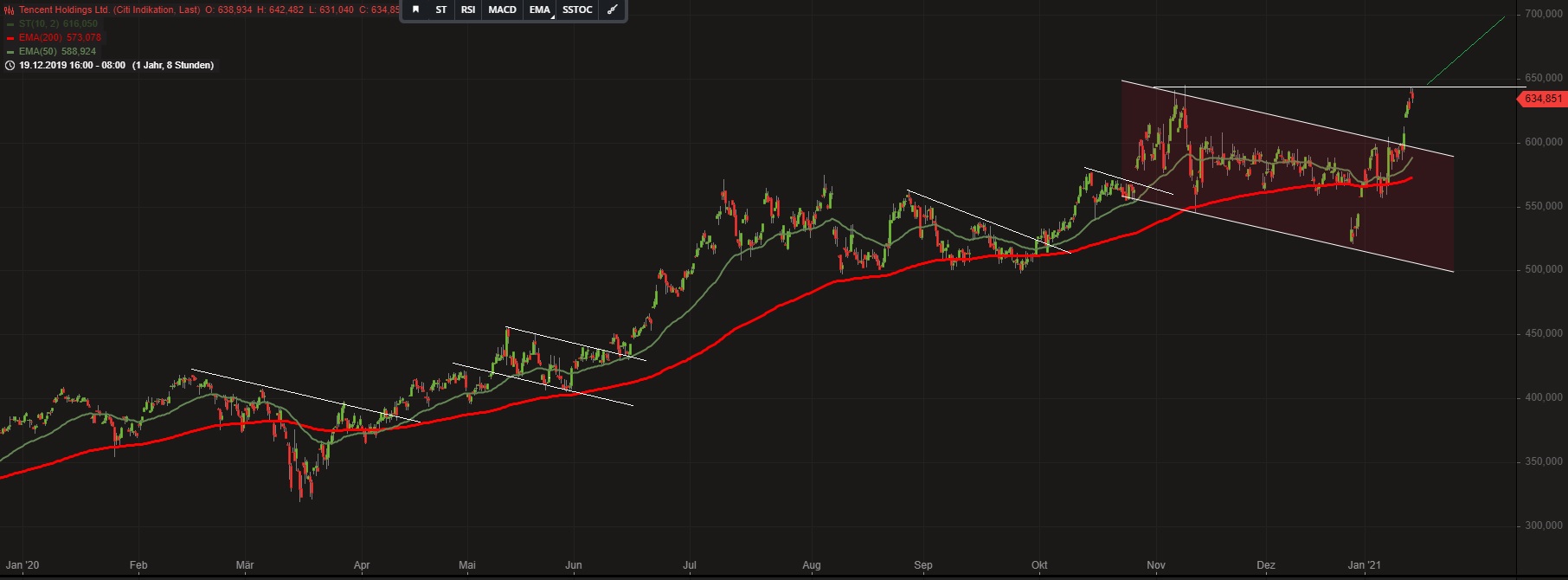Viewport: 1568px width, 580px height.
Task: Open the 1 Jahr, 8 Stunden timeframe selector
Action: [x=173, y=65]
